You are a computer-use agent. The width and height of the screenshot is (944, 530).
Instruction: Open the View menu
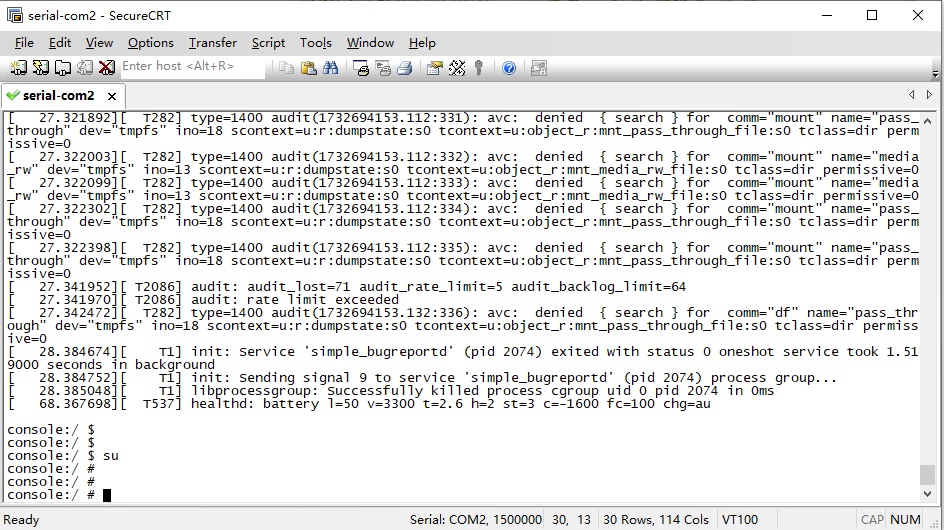tap(99, 43)
